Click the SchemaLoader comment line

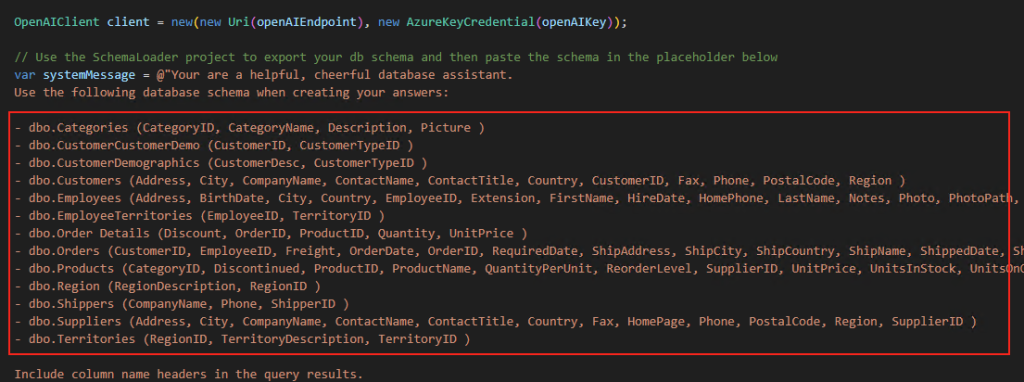coord(396,57)
